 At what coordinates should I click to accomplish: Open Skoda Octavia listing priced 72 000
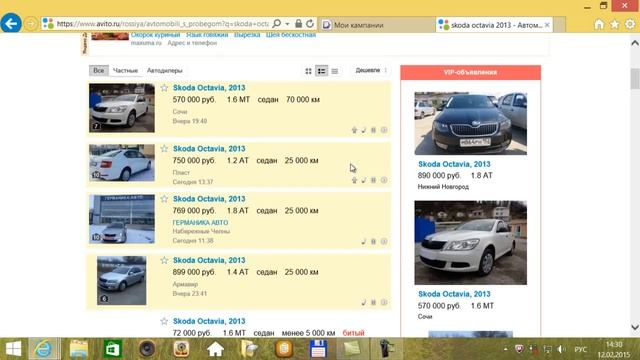[209, 321]
